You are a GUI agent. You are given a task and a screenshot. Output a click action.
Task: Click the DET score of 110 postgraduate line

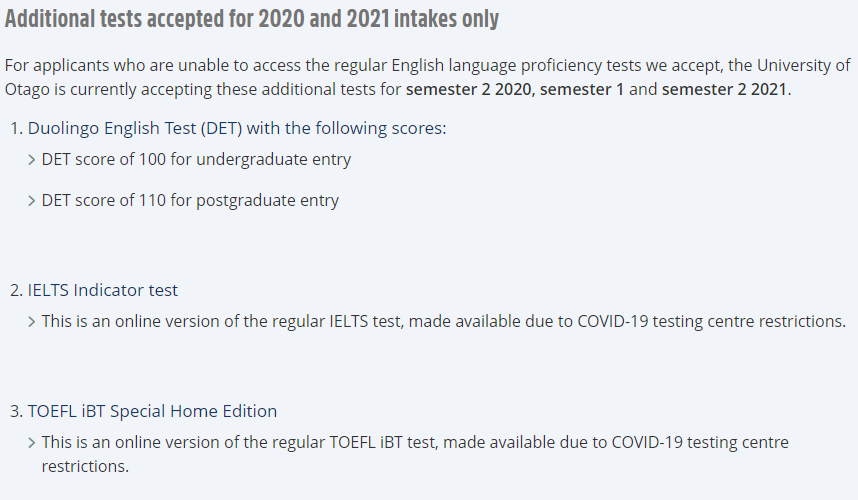click(190, 201)
